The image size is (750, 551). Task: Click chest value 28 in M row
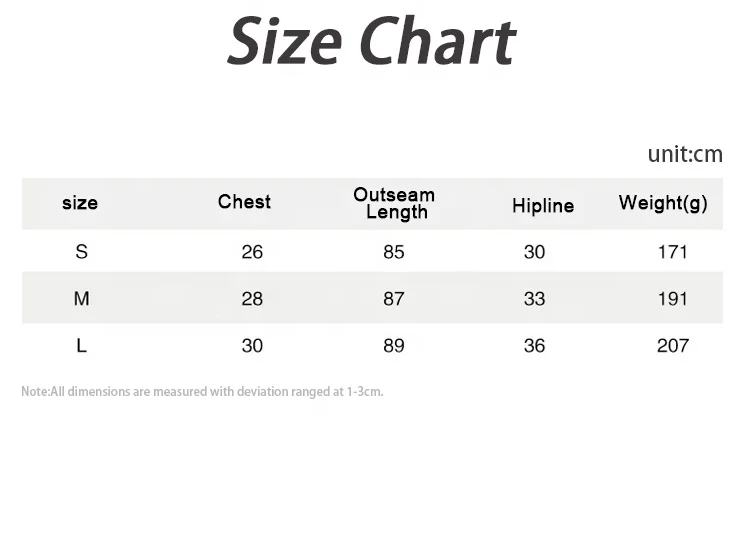(252, 299)
